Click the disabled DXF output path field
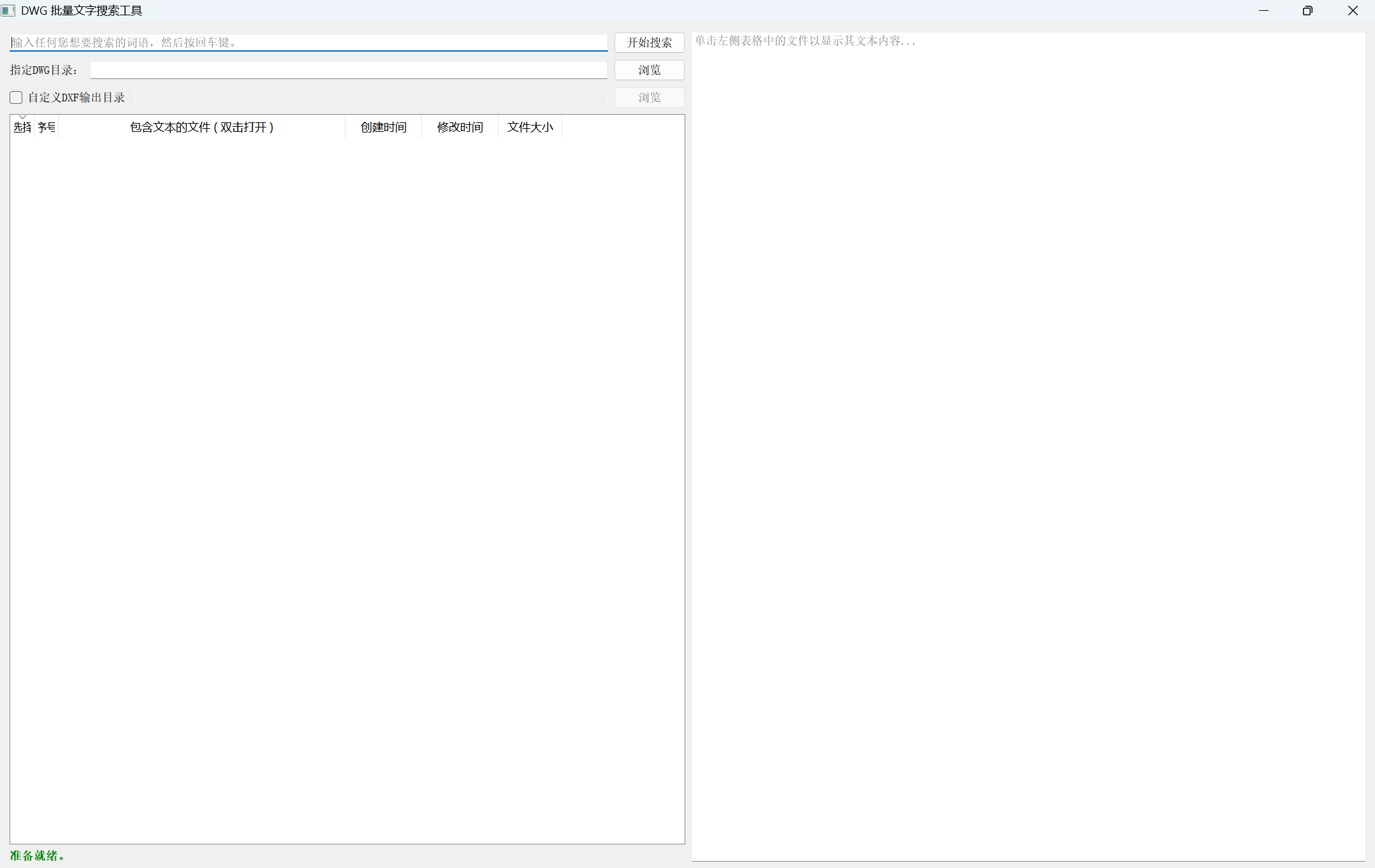Image resolution: width=1375 pixels, height=868 pixels. tap(370, 98)
